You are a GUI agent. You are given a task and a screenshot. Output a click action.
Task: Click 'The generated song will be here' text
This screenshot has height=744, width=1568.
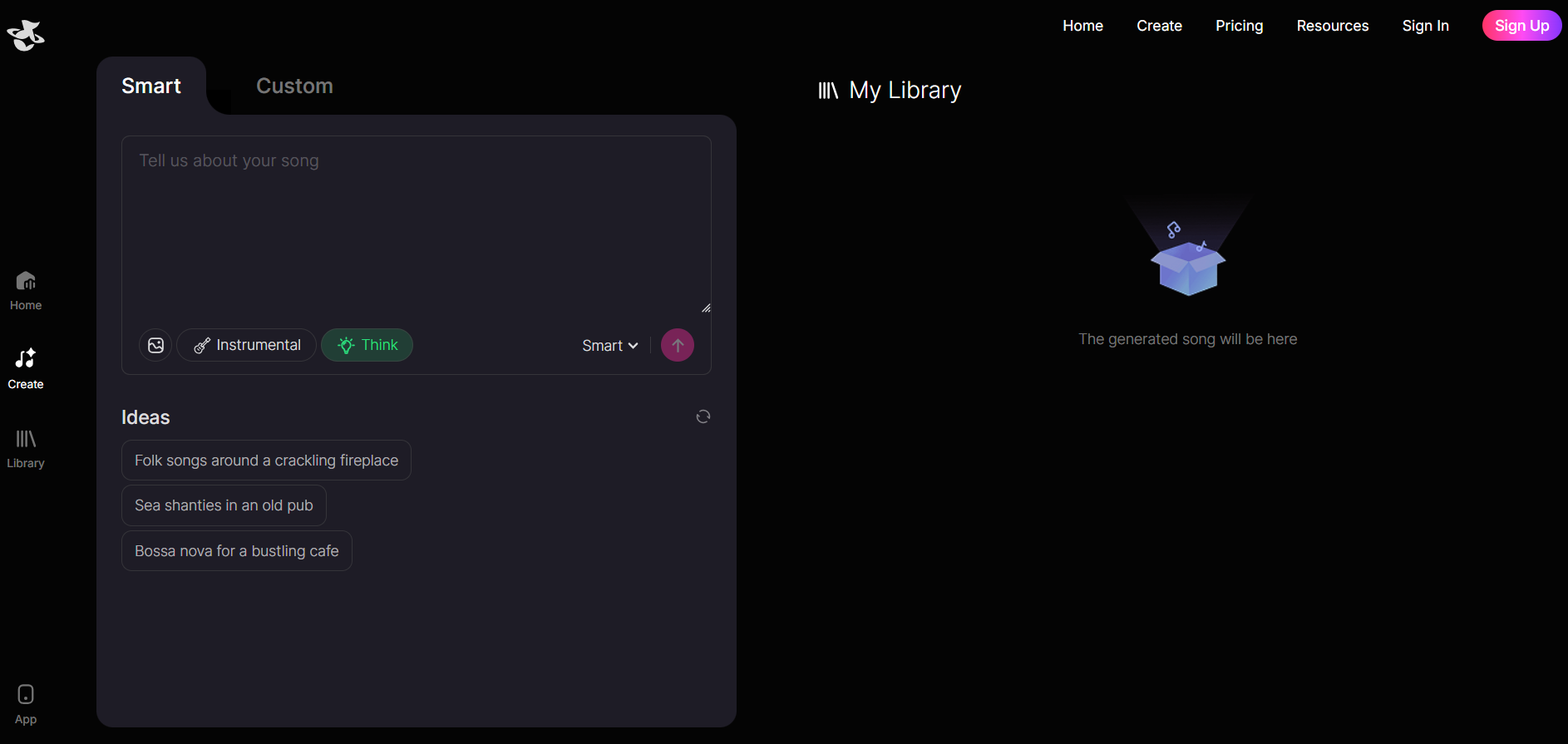coord(1188,339)
